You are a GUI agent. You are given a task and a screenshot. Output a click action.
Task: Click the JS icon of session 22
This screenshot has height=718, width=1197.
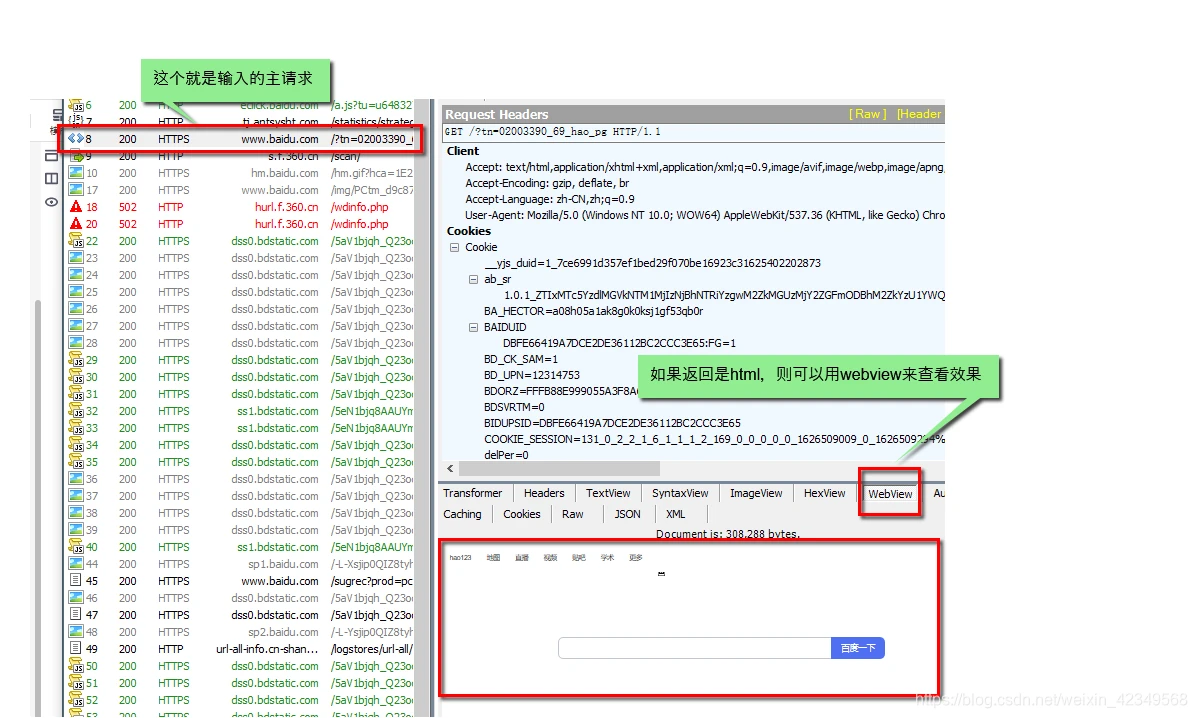click(x=76, y=241)
